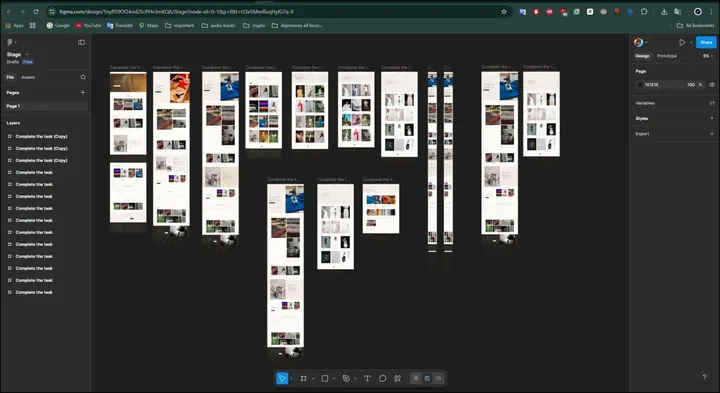
Task: Switch to the Prototype tab
Action: pos(667,56)
